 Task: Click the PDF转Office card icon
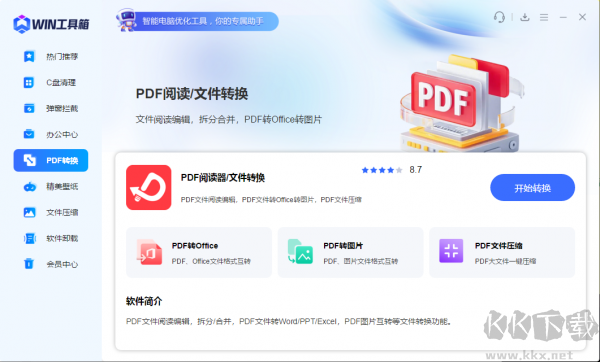[149, 252]
